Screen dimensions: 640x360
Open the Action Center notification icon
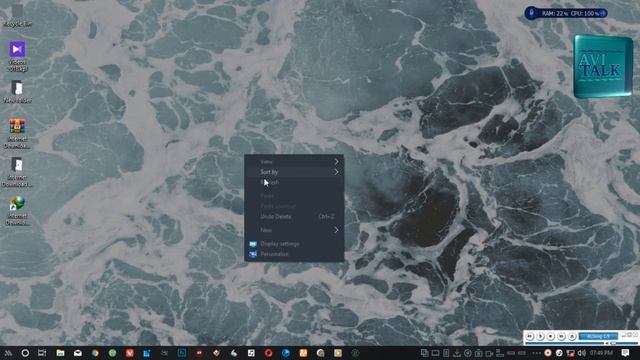pyautogui.click(x=625, y=353)
